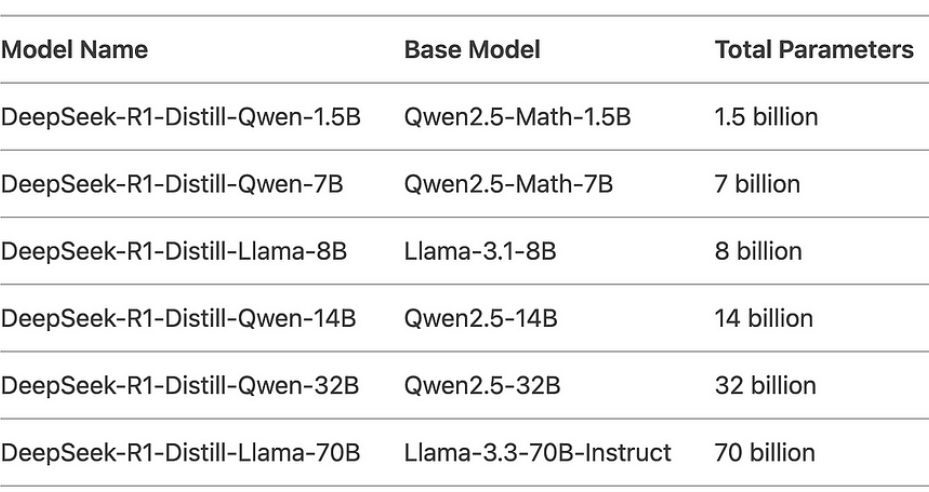Select DeepSeek-R1-Distill-Qwen-1.5B model name cell
Viewport: 929px width, 492px height.
click(181, 117)
